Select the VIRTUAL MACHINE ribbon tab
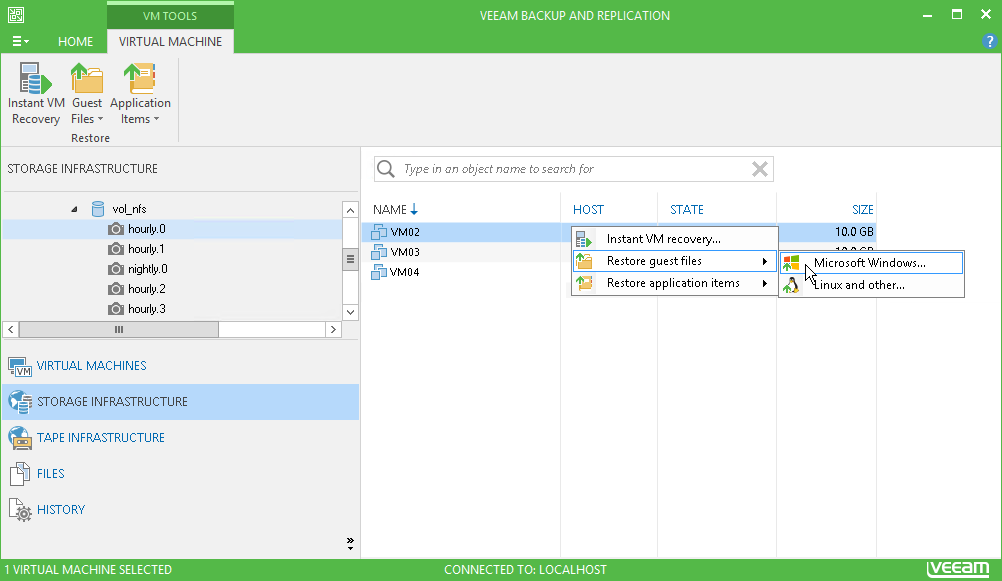The width and height of the screenshot is (1002, 581). pyautogui.click(x=170, y=42)
